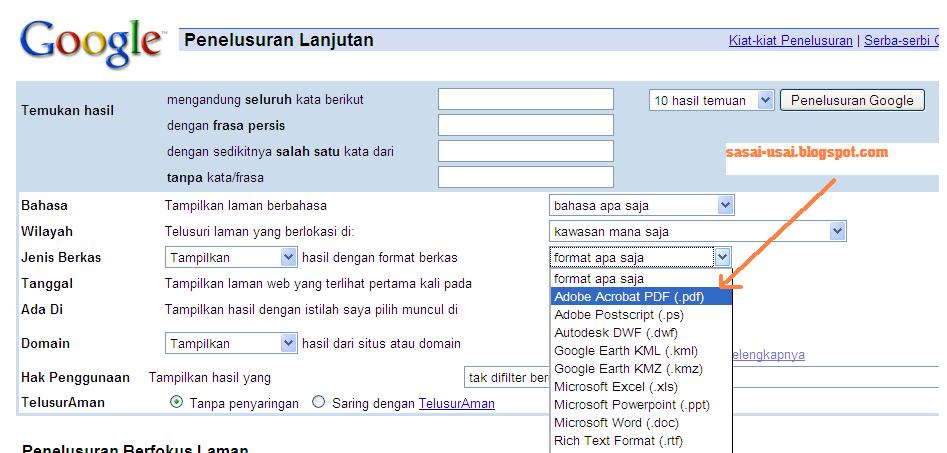Choose Adobe Postscript (.ps) option
947x453 pixels.
click(x=641, y=315)
